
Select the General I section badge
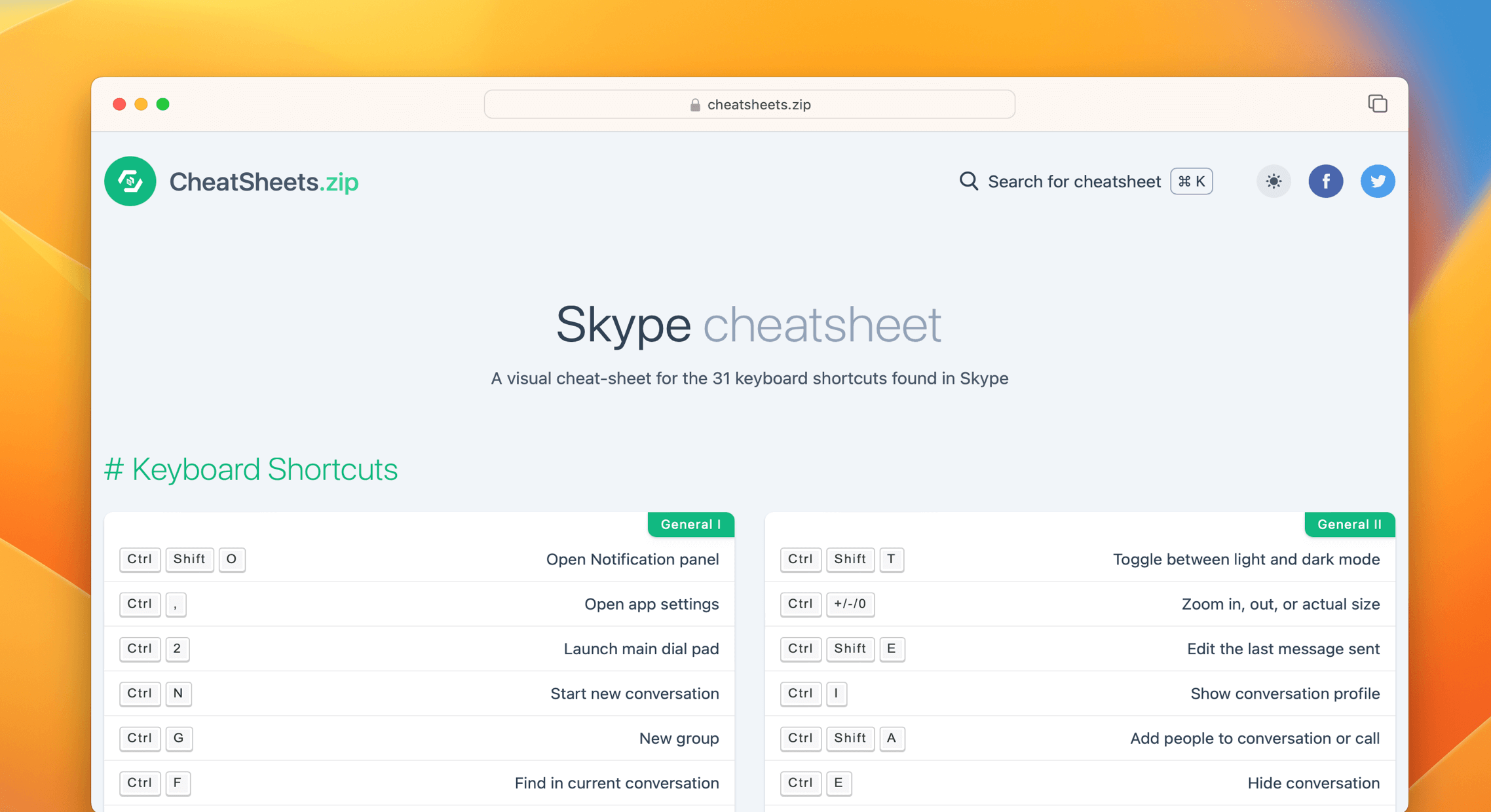(x=690, y=524)
